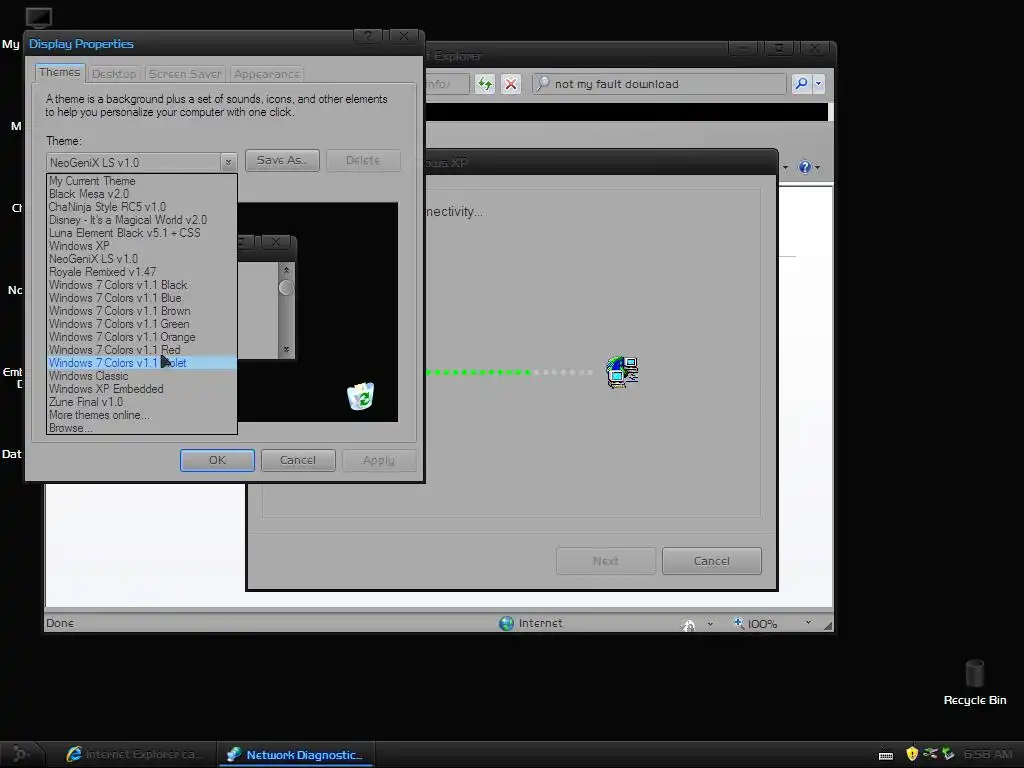
Task: Open the Recycle Bin desktop icon
Action: click(x=974, y=682)
